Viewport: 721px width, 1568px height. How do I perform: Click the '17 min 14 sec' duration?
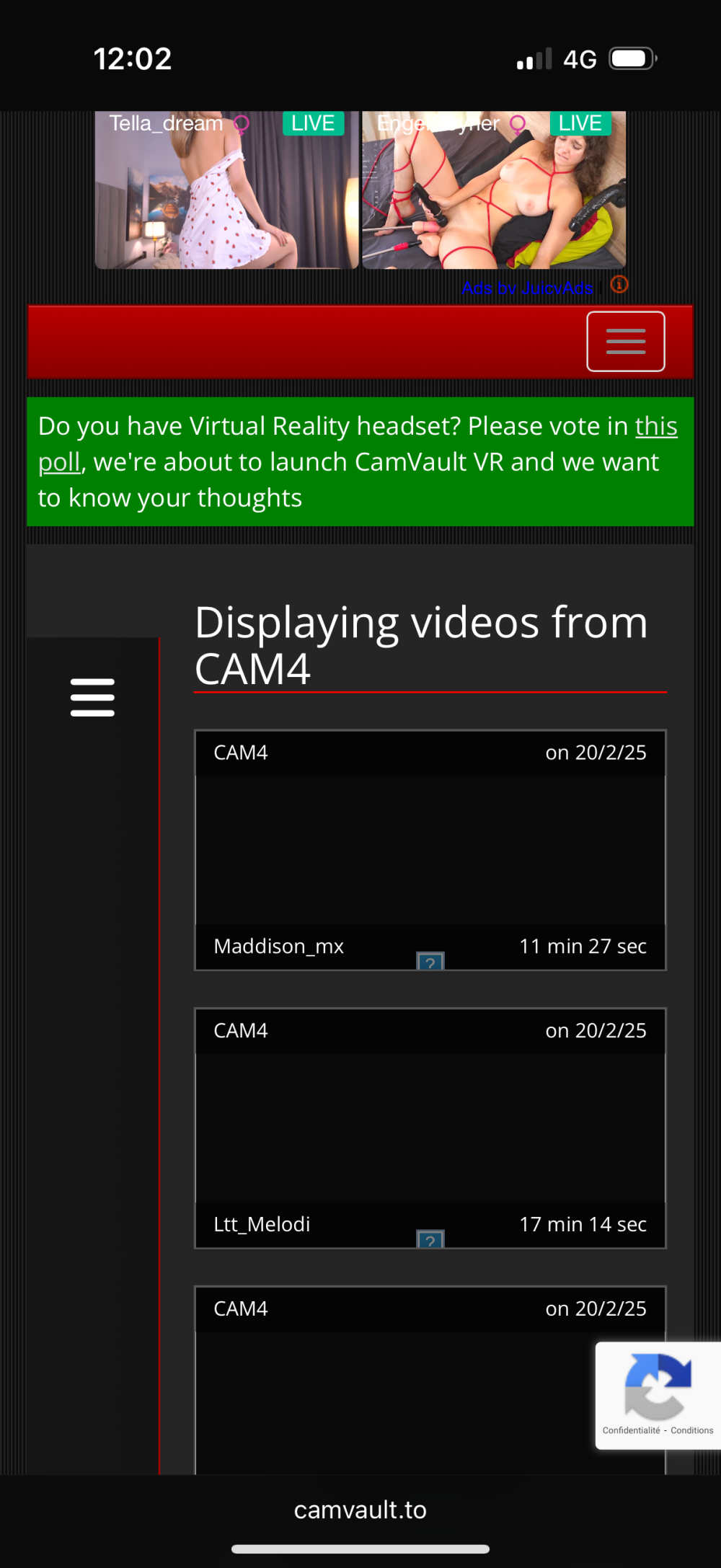[x=583, y=1224]
